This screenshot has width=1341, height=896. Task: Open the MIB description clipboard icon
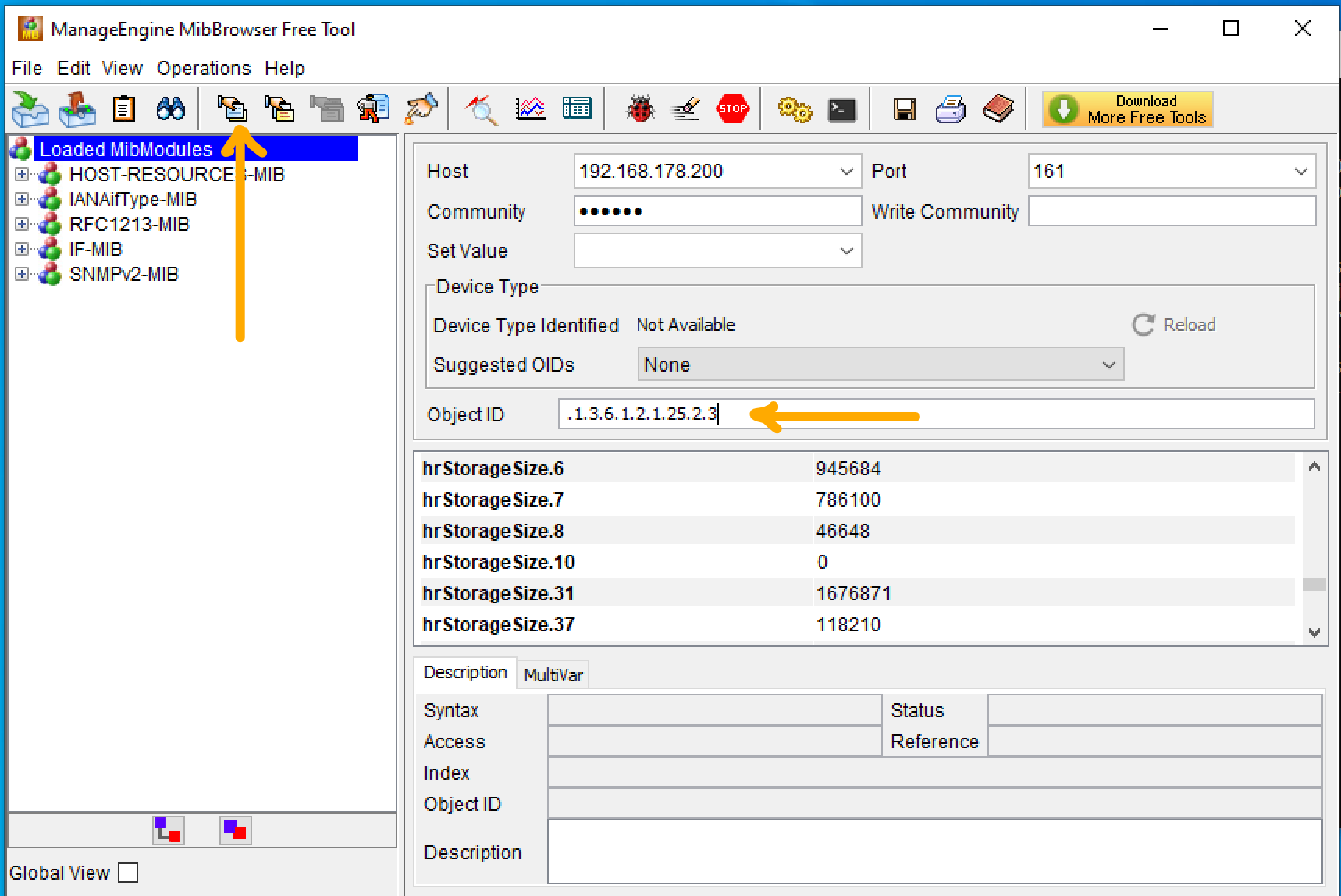124,108
